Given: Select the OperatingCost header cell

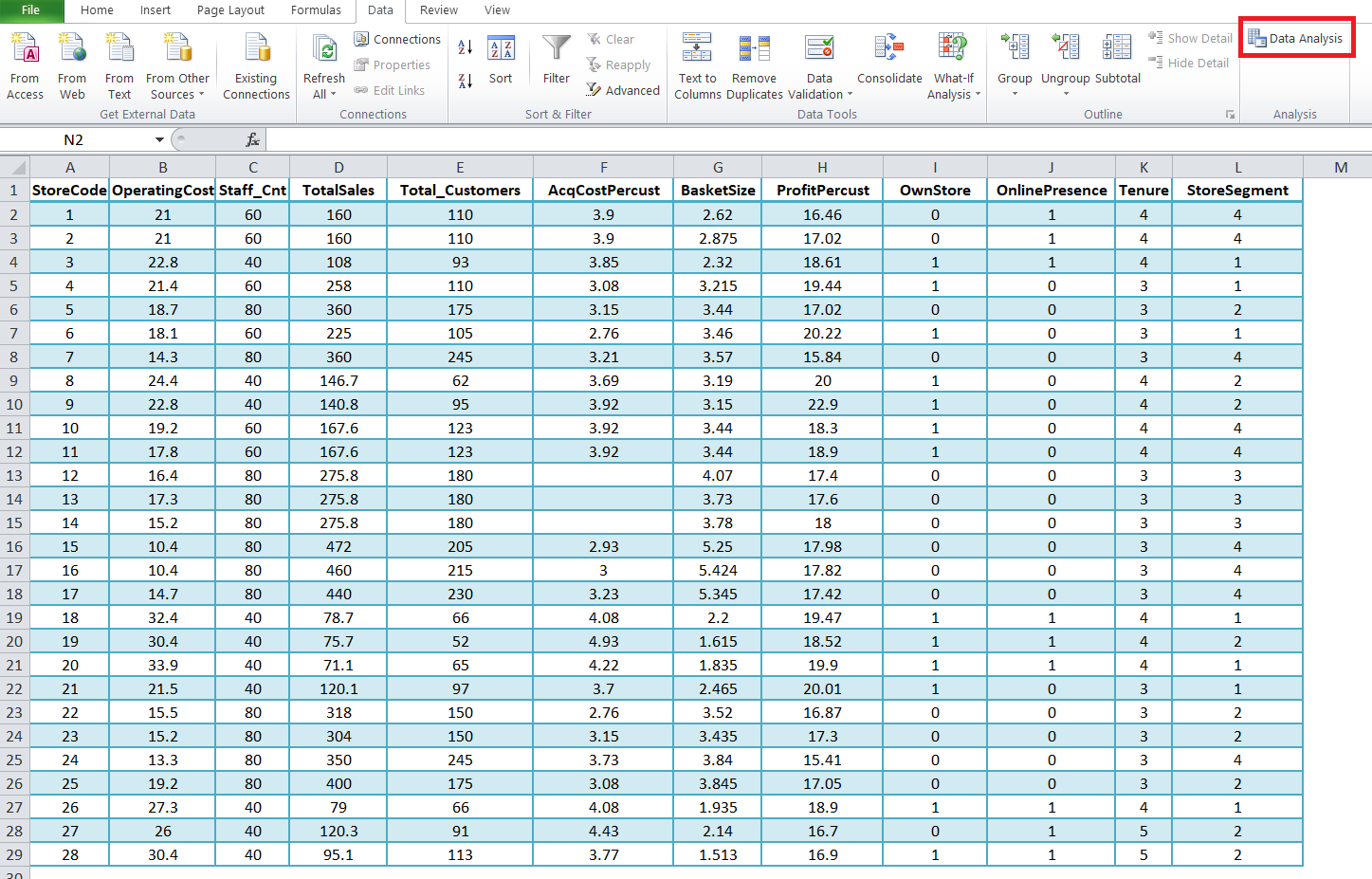Looking at the screenshot, I should pyautogui.click(x=163, y=190).
